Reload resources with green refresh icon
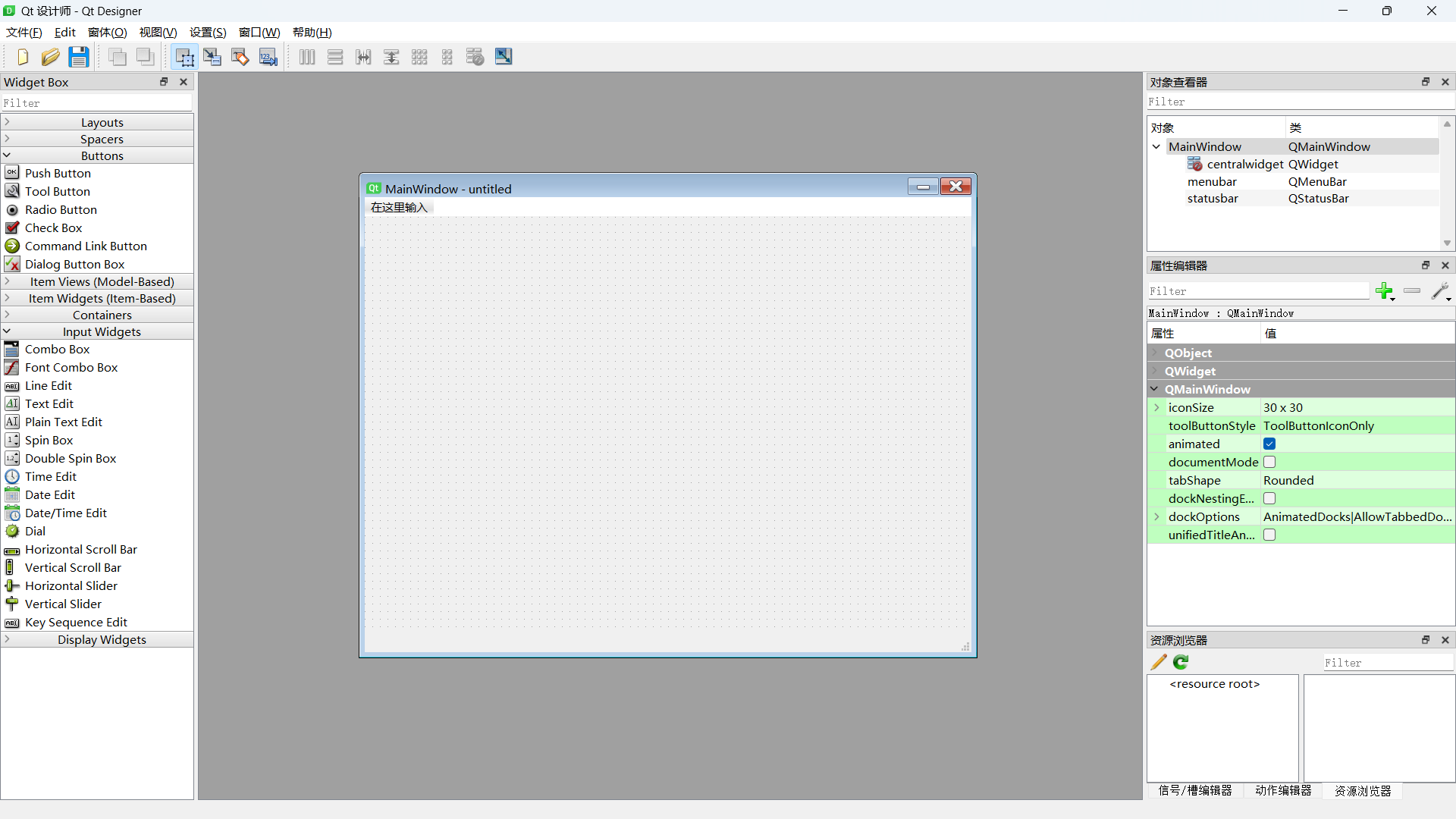 (1181, 662)
